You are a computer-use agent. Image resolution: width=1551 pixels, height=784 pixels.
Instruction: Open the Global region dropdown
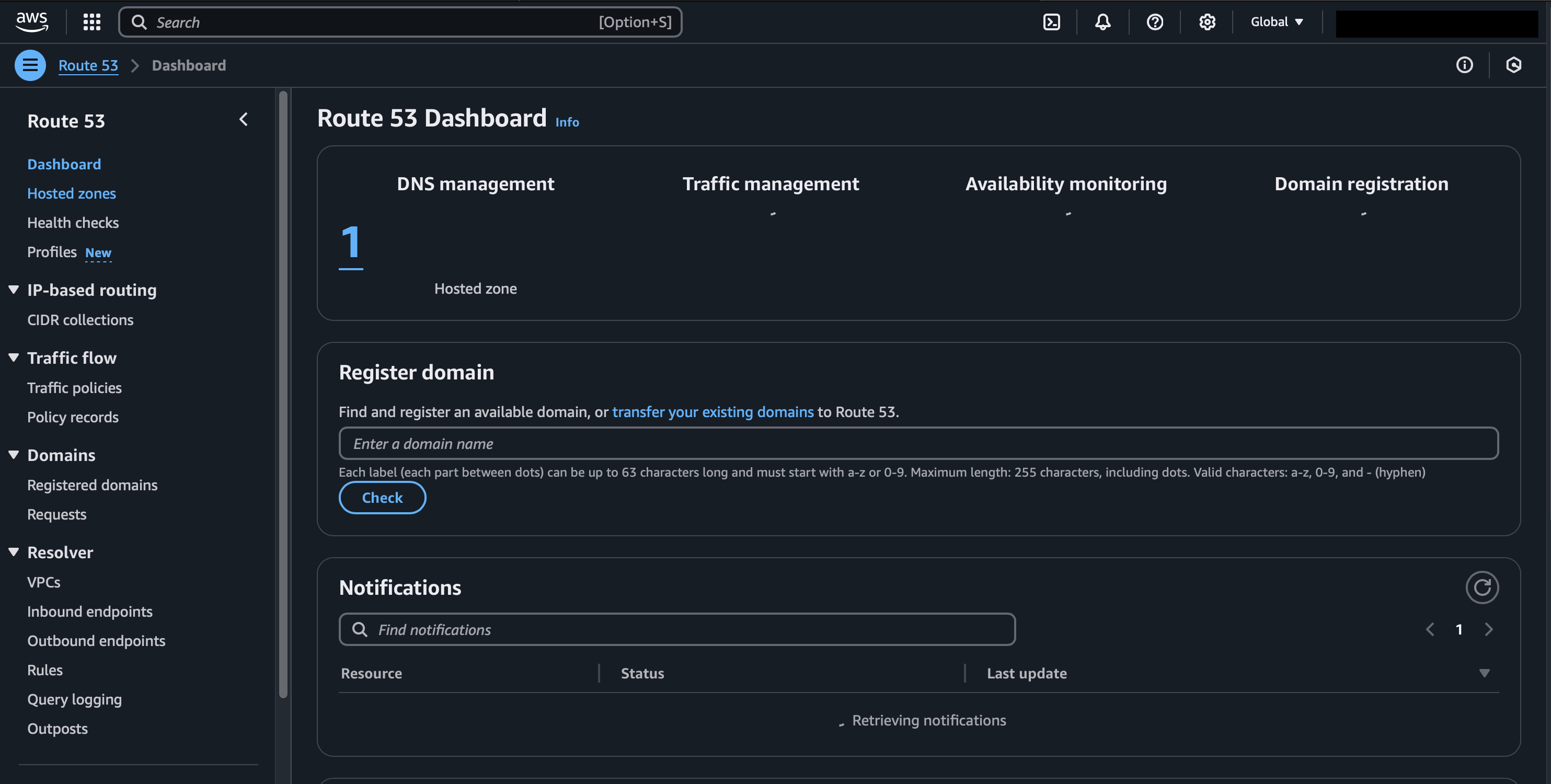[x=1277, y=21]
